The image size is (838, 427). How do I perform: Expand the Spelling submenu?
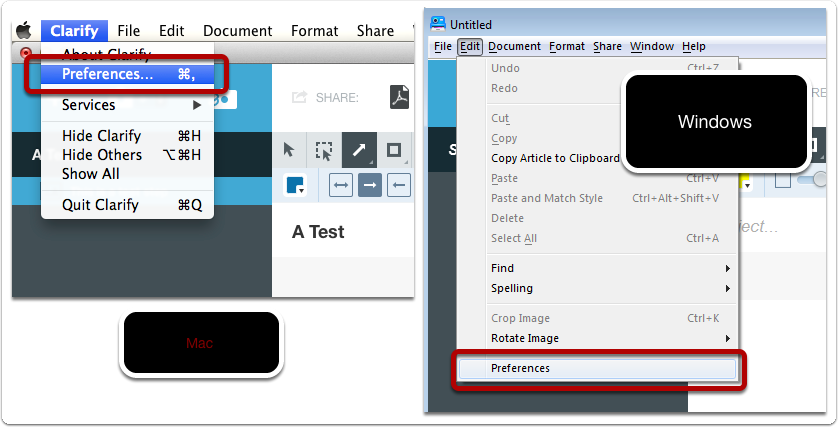tap(598, 288)
